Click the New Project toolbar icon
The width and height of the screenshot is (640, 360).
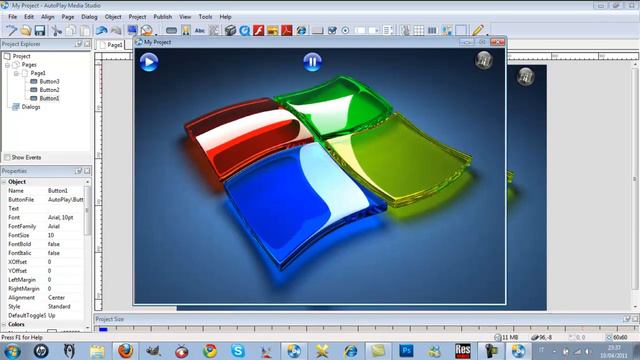coord(11,30)
